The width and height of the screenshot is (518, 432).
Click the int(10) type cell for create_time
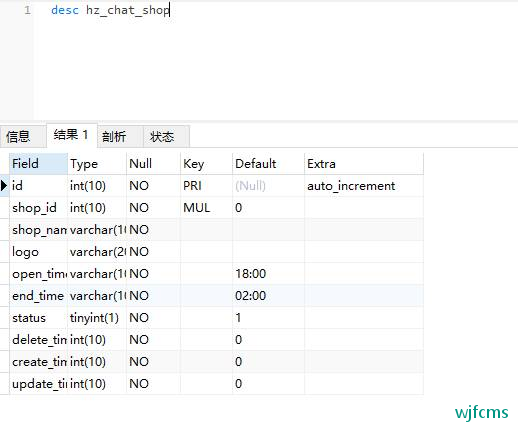click(x=97, y=362)
